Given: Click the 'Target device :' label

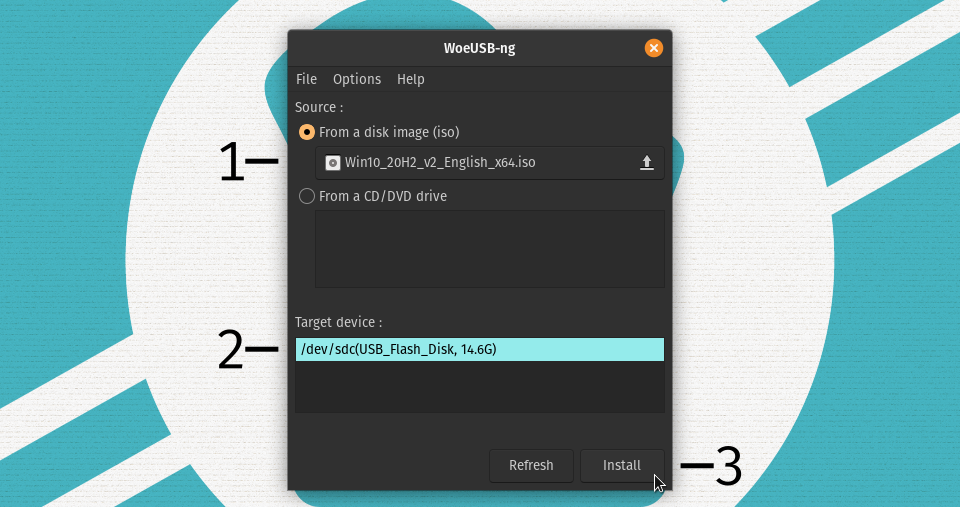Looking at the screenshot, I should 338,322.
